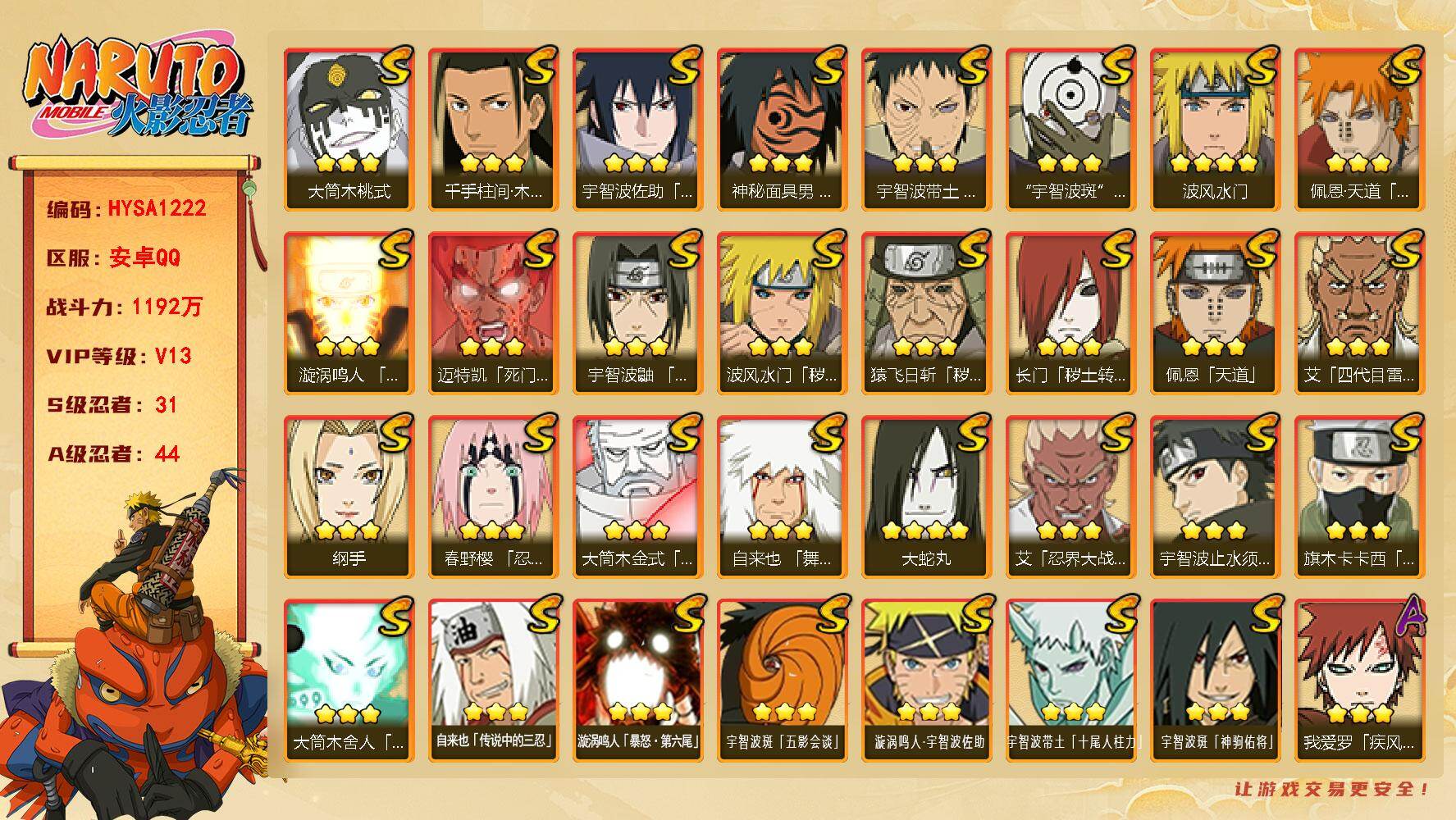Click the VIP等级 V13 entry
This screenshot has width=1456, height=820.
pyautogui.click(x=119, y=356)
